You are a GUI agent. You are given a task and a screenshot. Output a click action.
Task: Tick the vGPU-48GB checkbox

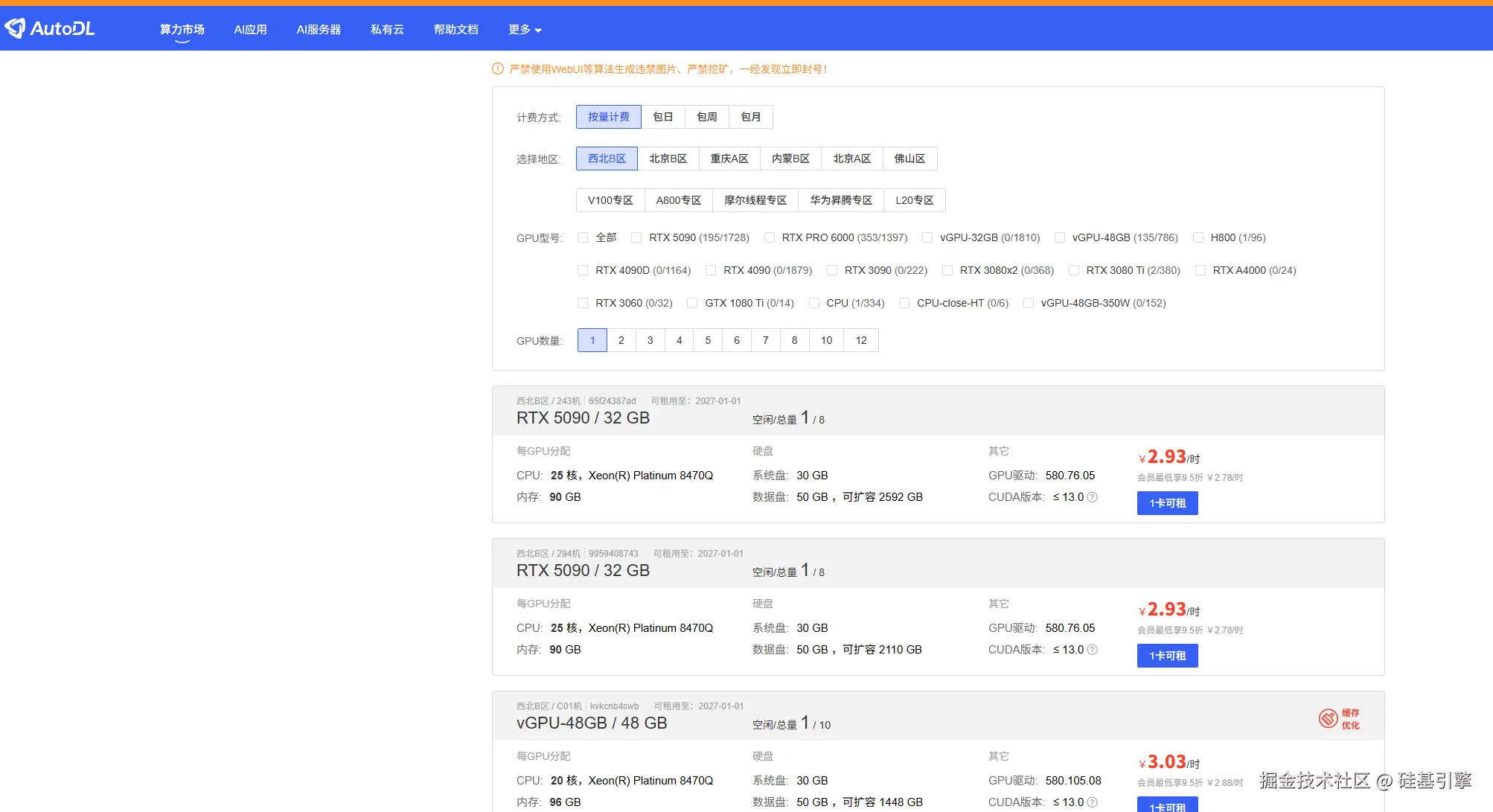1060,237
